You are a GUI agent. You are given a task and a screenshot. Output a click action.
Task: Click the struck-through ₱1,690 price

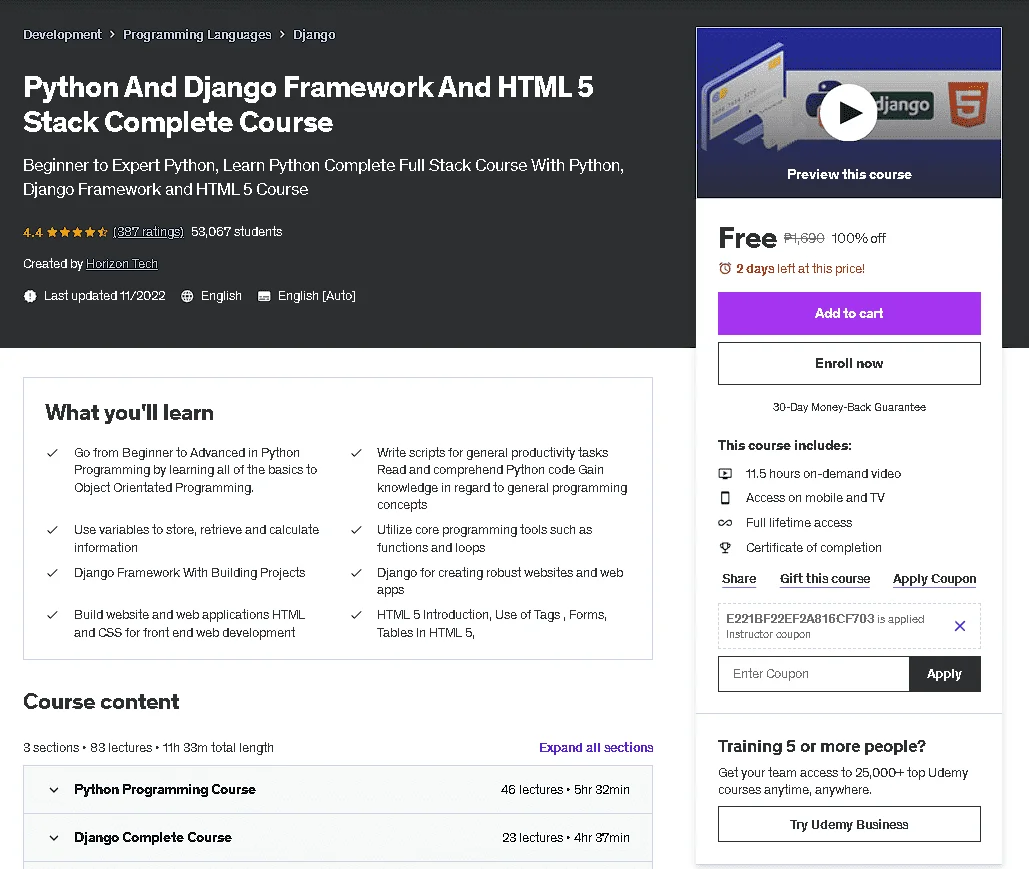(x=804, y=238)
